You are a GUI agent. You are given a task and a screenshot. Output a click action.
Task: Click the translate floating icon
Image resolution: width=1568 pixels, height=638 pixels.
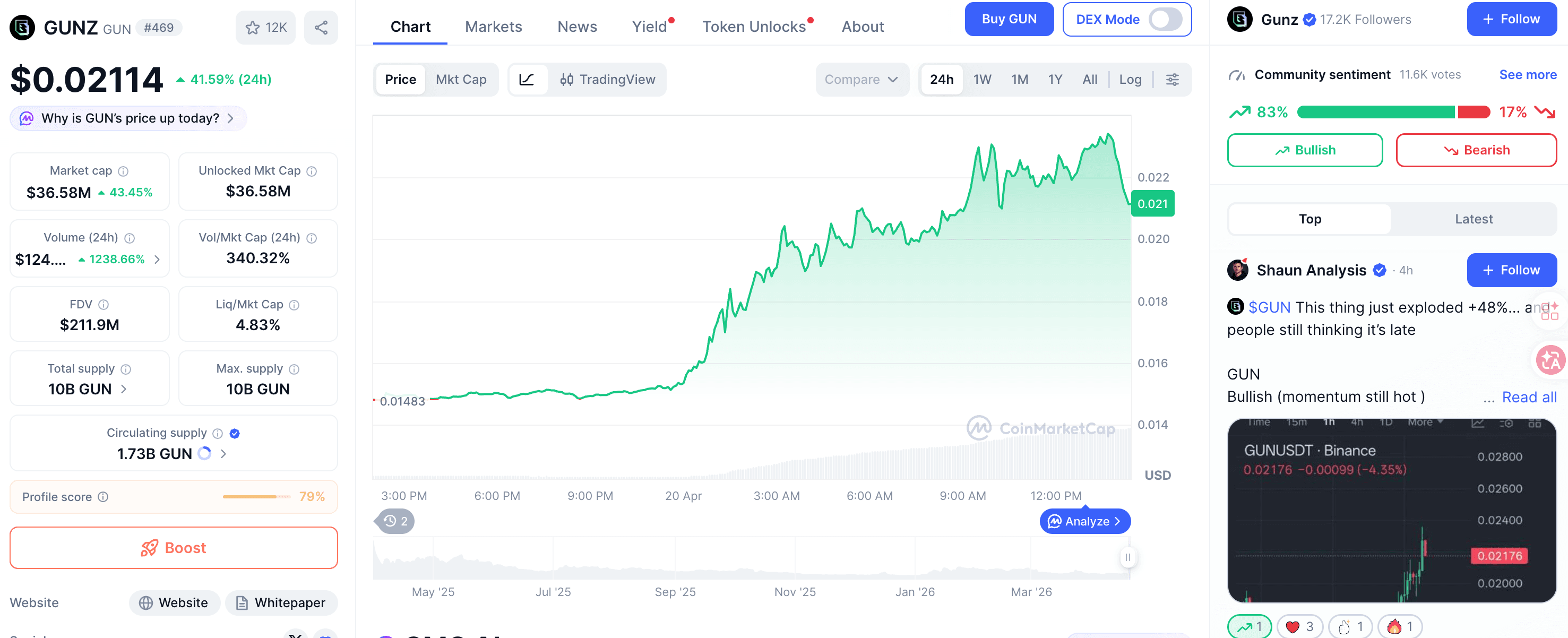1550,360
